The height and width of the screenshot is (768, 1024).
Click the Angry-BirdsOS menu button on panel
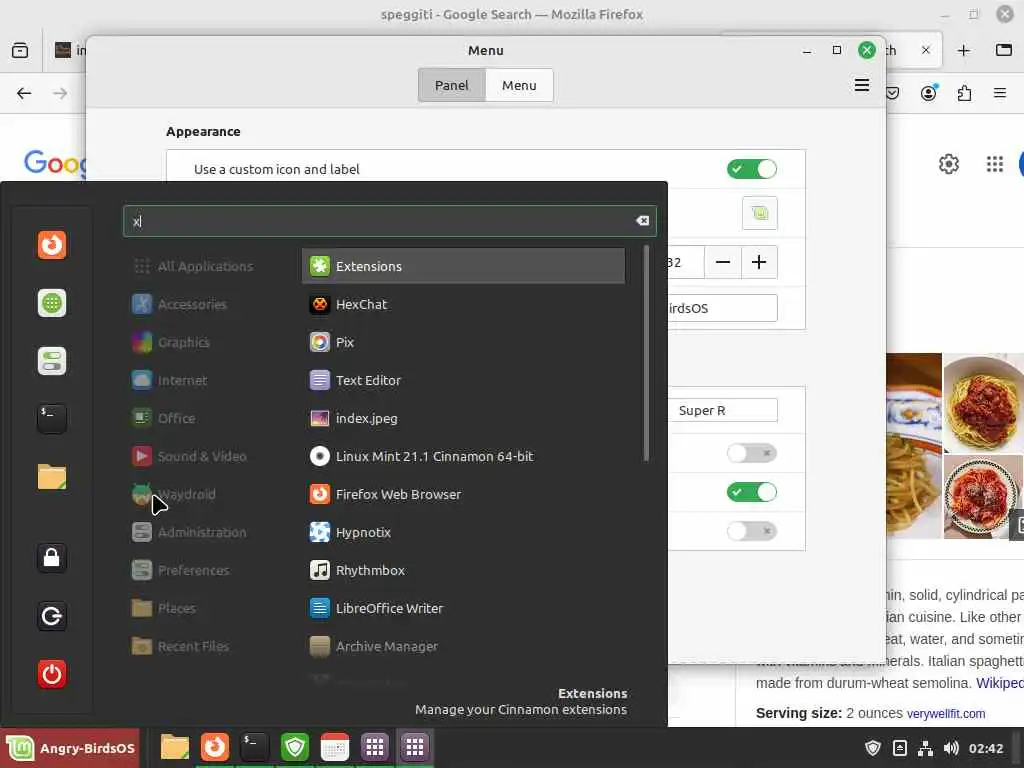pos(70,748)
